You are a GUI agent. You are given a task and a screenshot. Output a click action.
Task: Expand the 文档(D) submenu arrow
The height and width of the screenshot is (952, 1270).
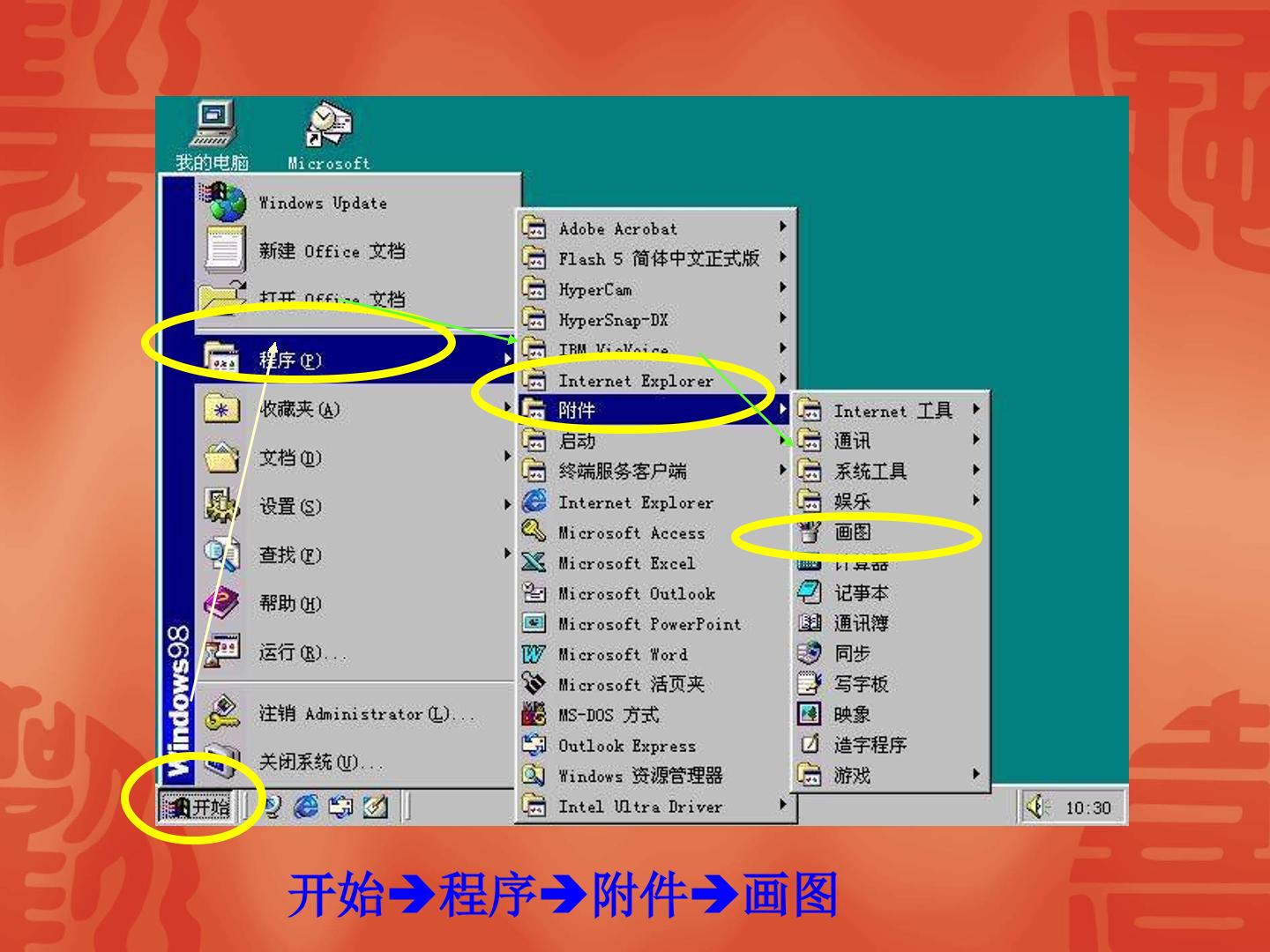(x=507, y=457)
